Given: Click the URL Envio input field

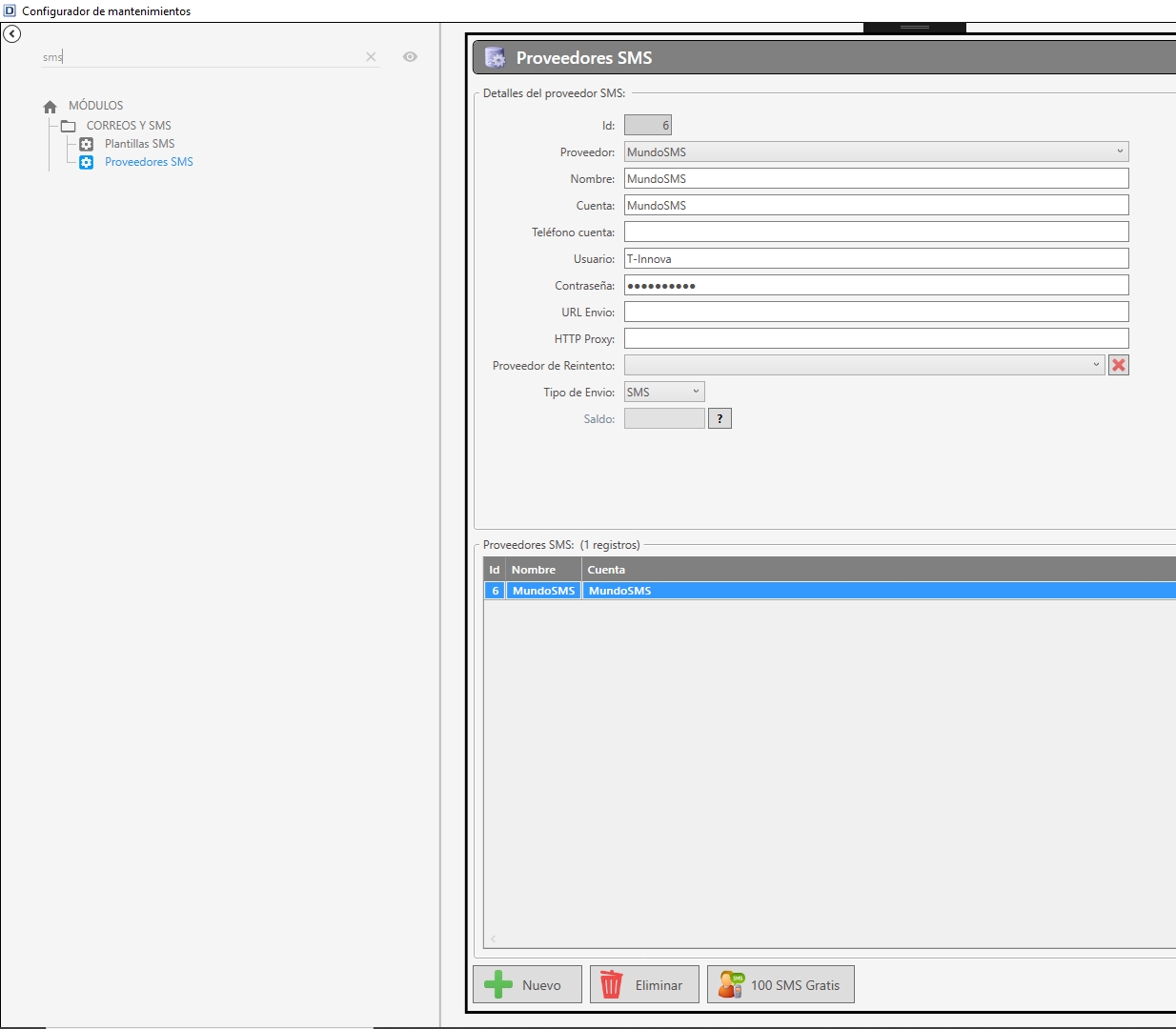Looking at the screenshot, I should click(877, 312).
